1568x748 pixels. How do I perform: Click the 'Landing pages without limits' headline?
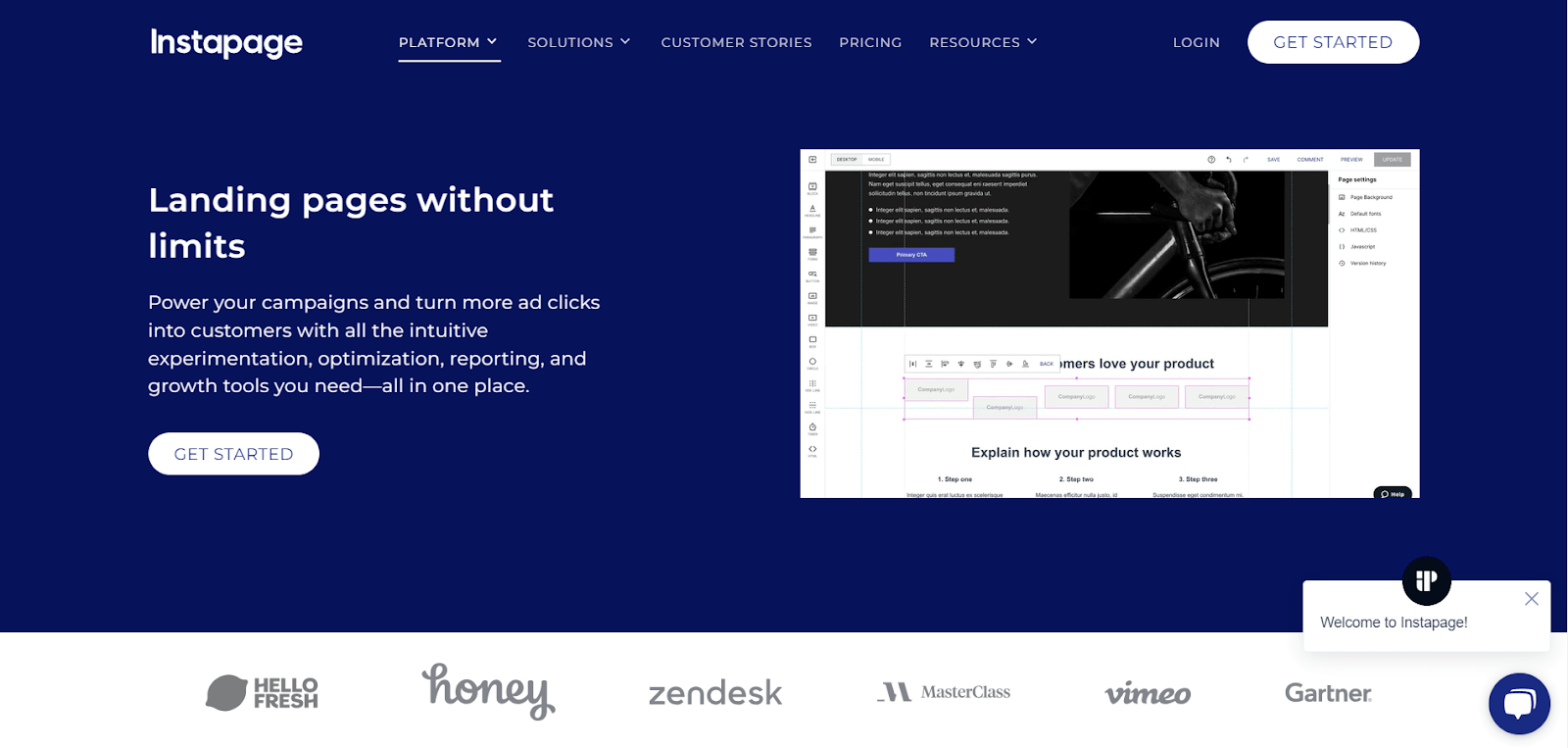(x=351, y=223)
